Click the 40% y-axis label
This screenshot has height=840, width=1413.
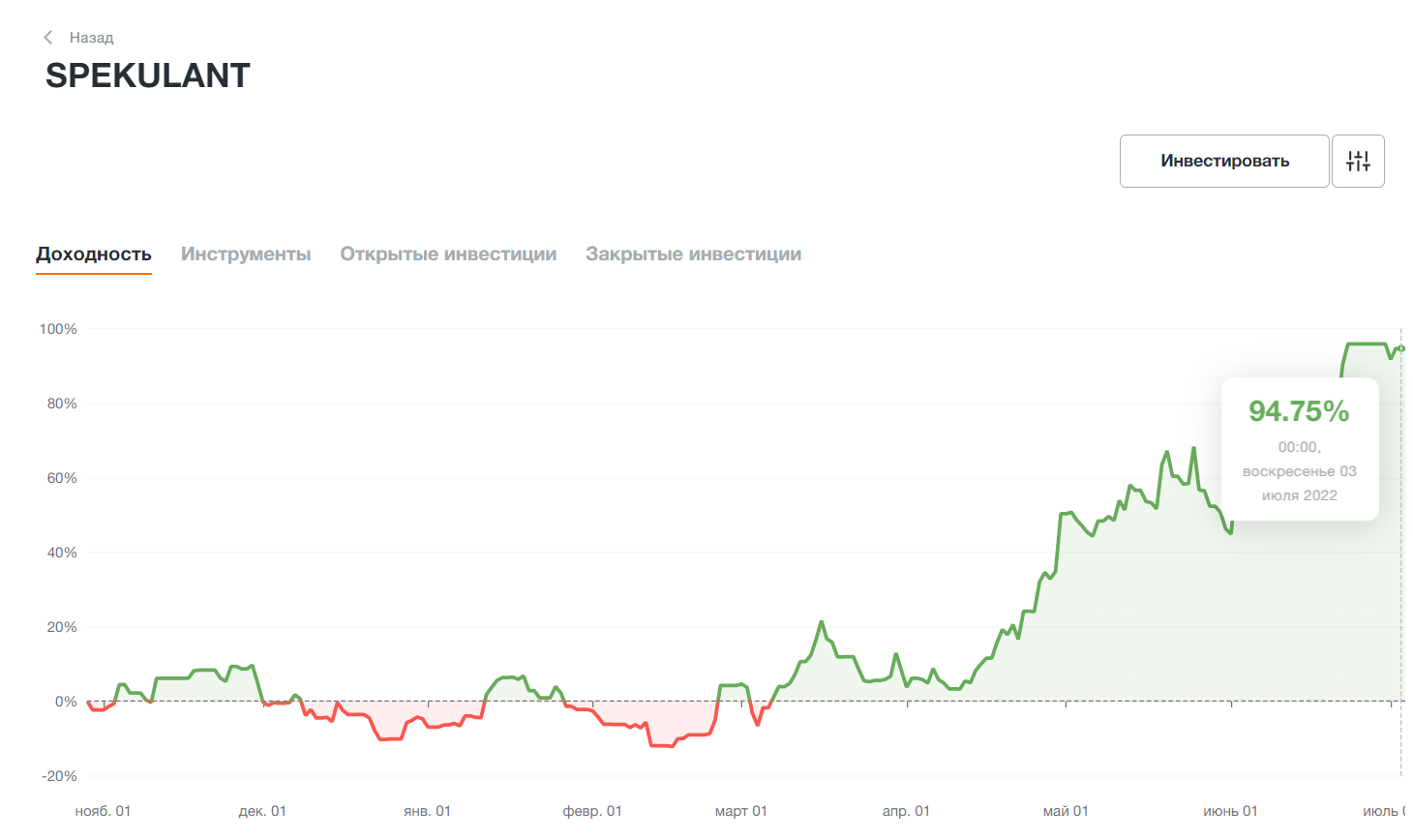[62, 553]
